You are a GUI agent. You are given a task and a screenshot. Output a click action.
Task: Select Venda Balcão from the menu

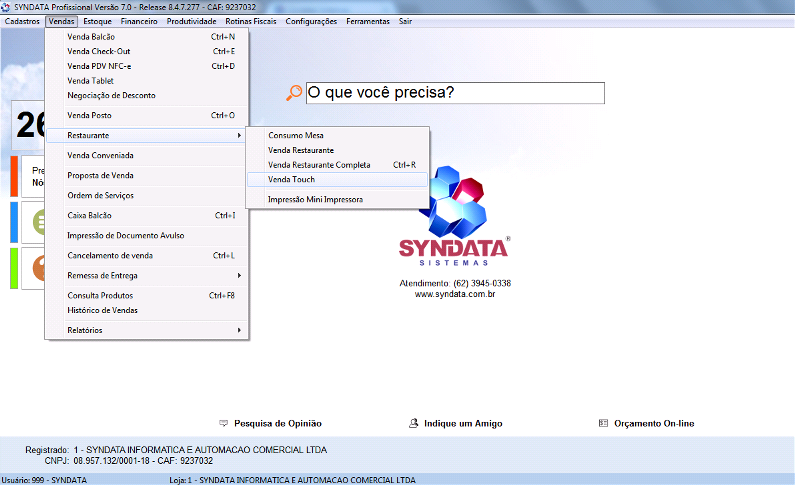point(147,37)
